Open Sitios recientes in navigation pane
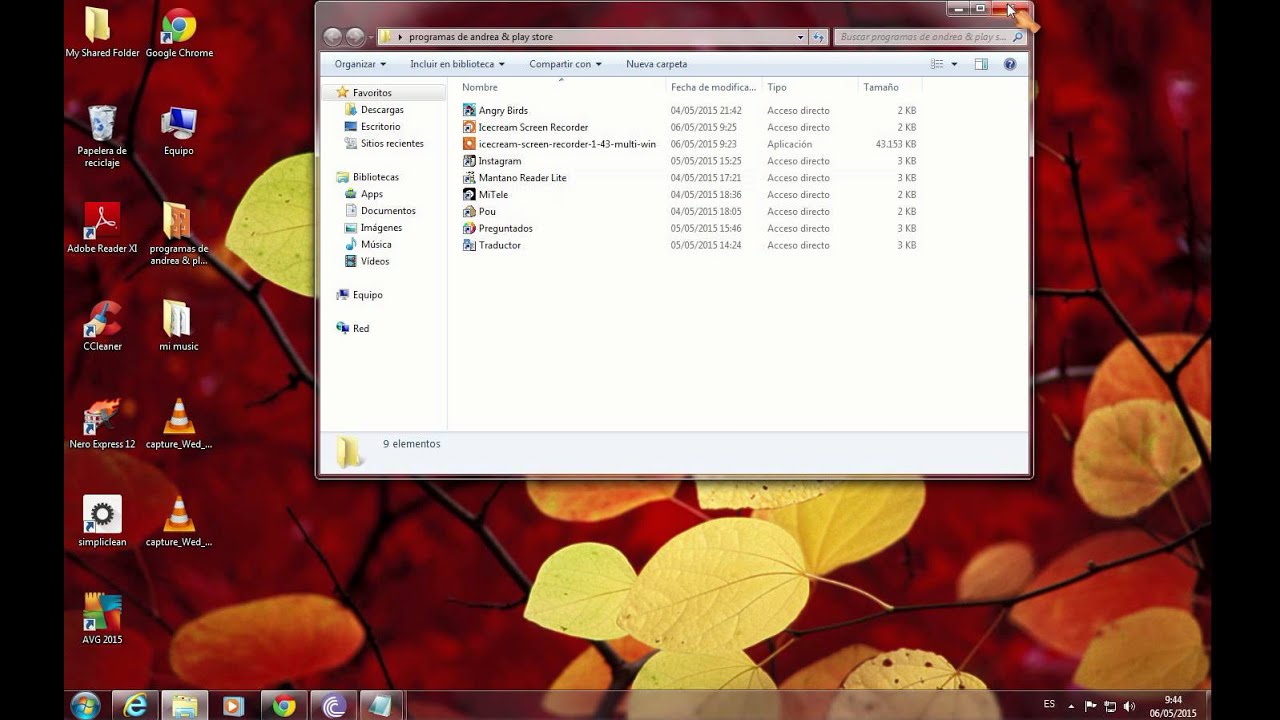The image size is (1280, 720). 392,144
